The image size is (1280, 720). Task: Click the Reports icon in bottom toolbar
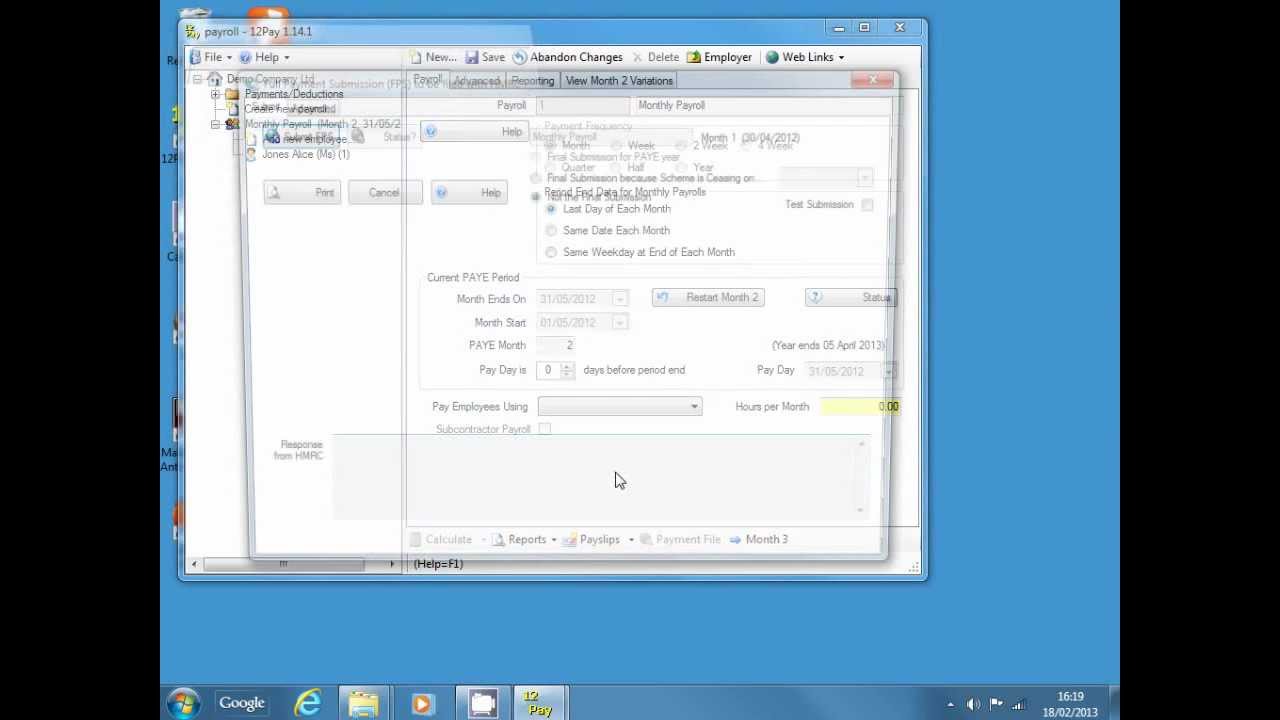[499, 539]
